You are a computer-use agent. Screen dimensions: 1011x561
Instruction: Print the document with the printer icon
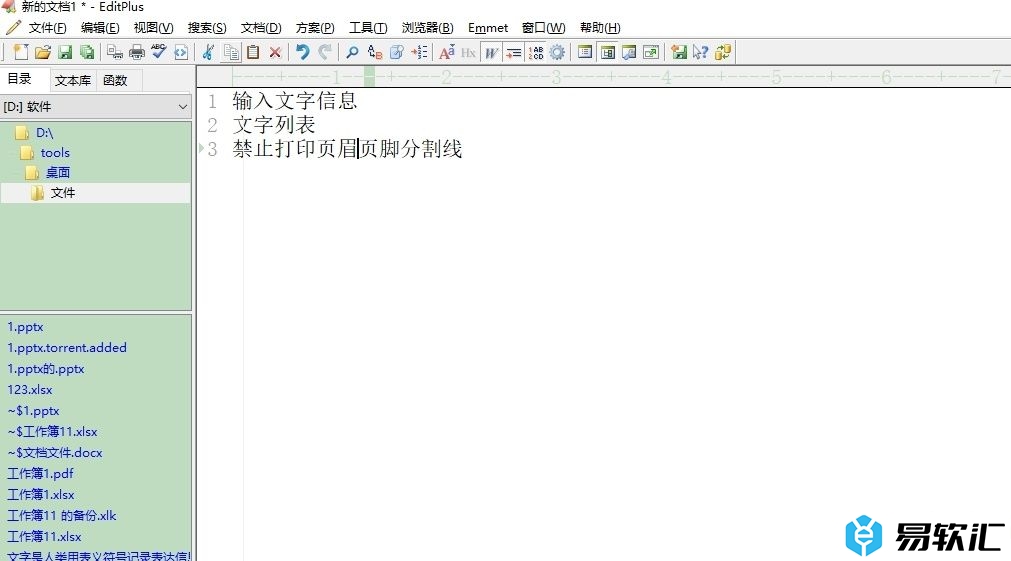coord(137,52)
